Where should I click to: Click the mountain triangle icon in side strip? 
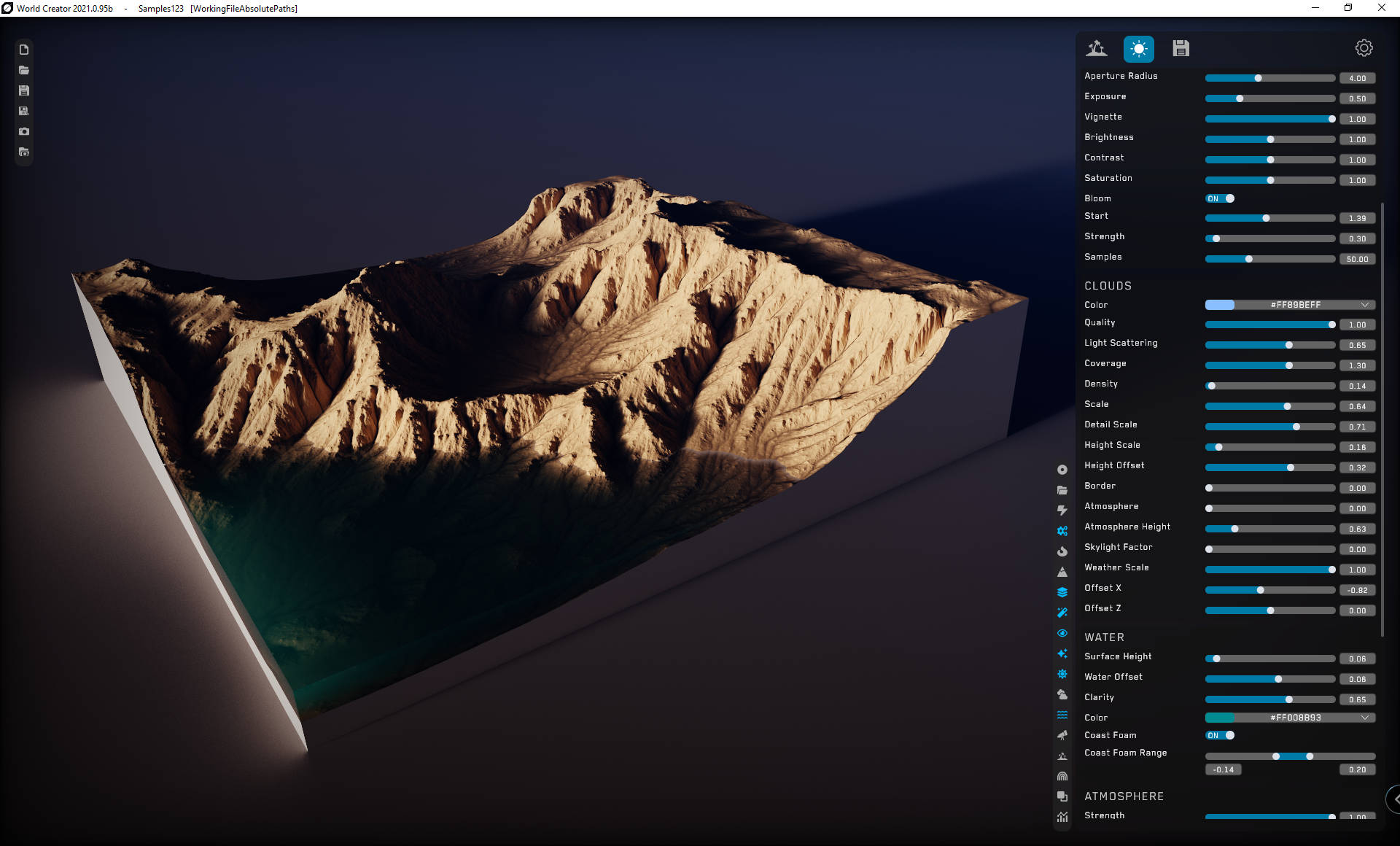[x=1062, y=572]
